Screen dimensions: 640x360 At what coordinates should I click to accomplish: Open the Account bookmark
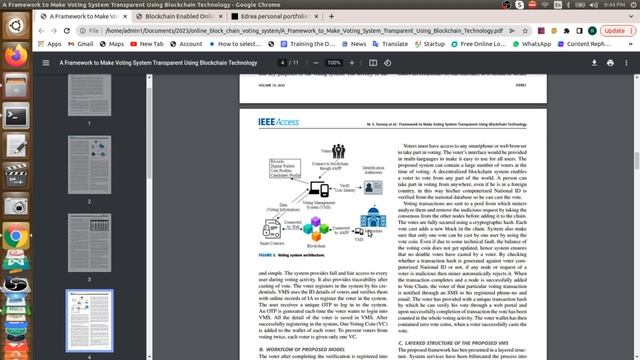[186, 44]
